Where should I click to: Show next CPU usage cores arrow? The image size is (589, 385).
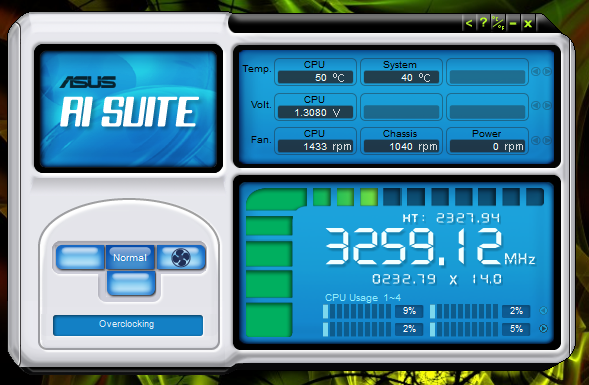(543, 329)
